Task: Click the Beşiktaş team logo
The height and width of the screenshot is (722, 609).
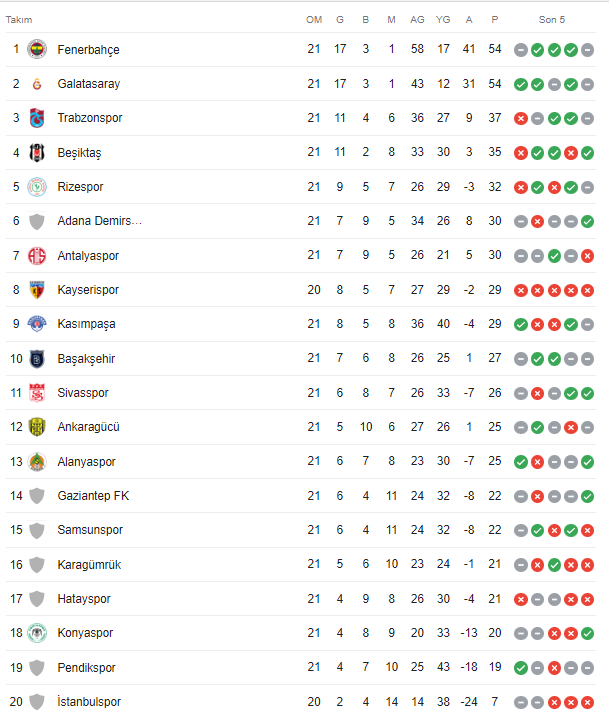Action: coord(37,152)
